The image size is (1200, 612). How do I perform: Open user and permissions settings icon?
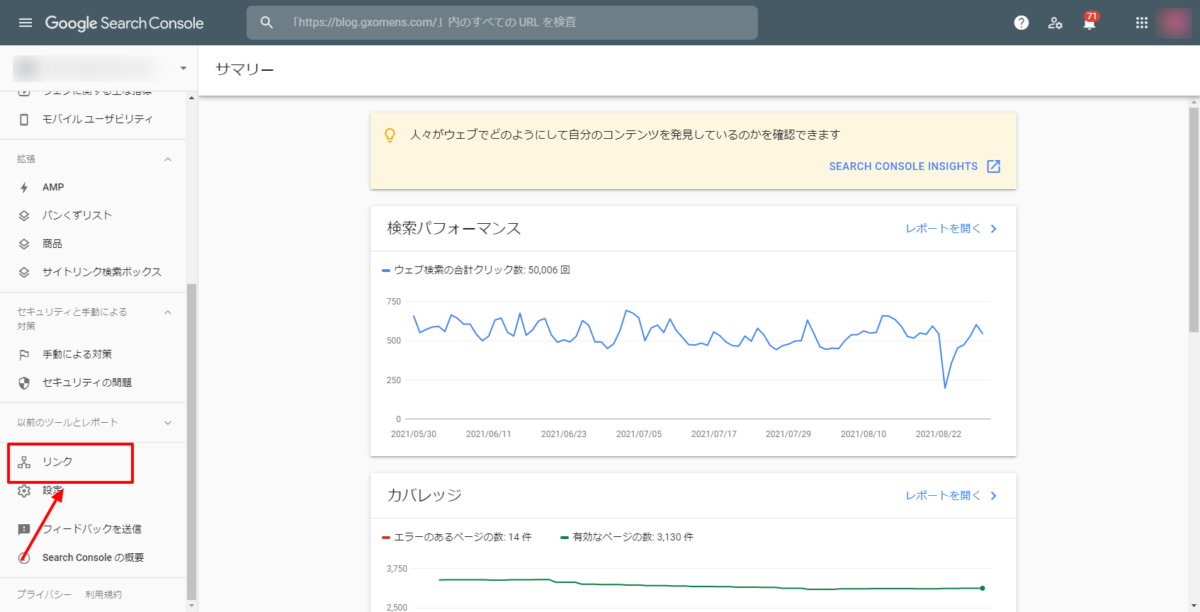pos(1055,23)
